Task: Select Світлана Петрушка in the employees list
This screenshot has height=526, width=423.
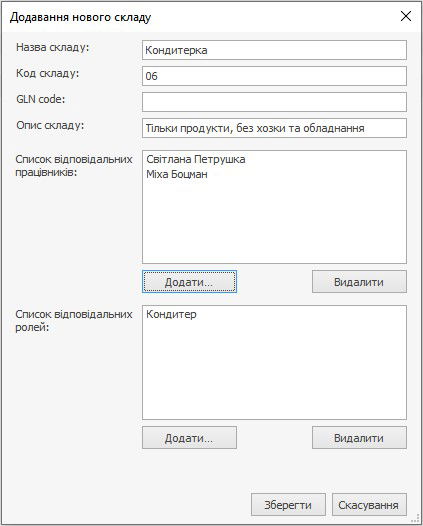Action: coord(196,159)
